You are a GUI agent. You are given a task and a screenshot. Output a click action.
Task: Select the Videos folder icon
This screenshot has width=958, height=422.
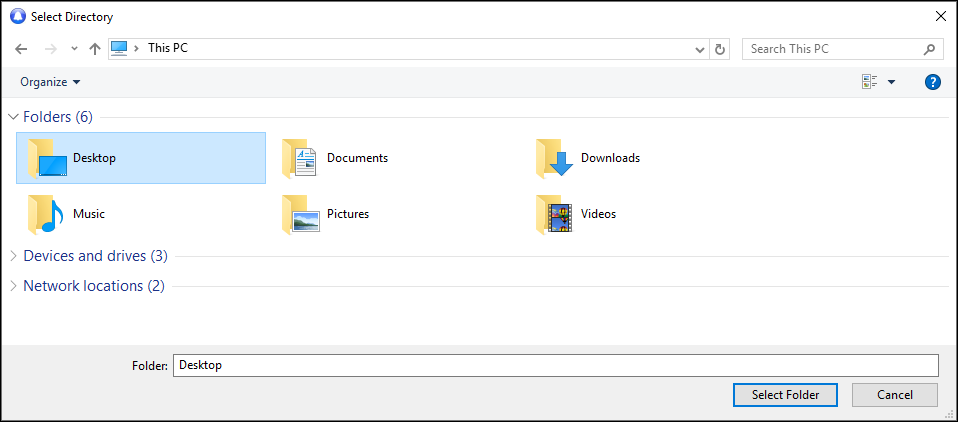click(x=555, y=214)
